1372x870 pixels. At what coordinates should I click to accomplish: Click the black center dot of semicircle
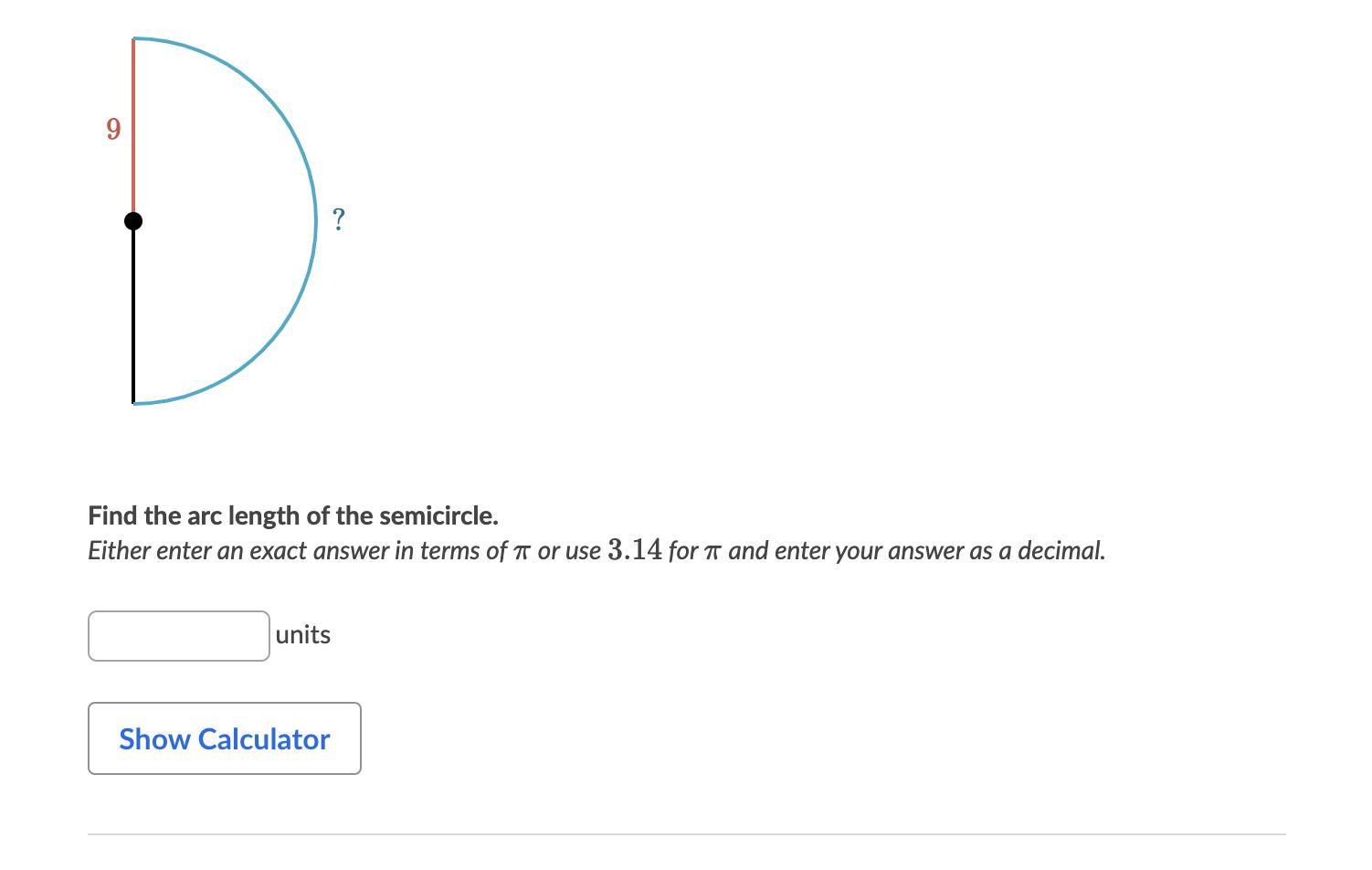tap(133, 221)
